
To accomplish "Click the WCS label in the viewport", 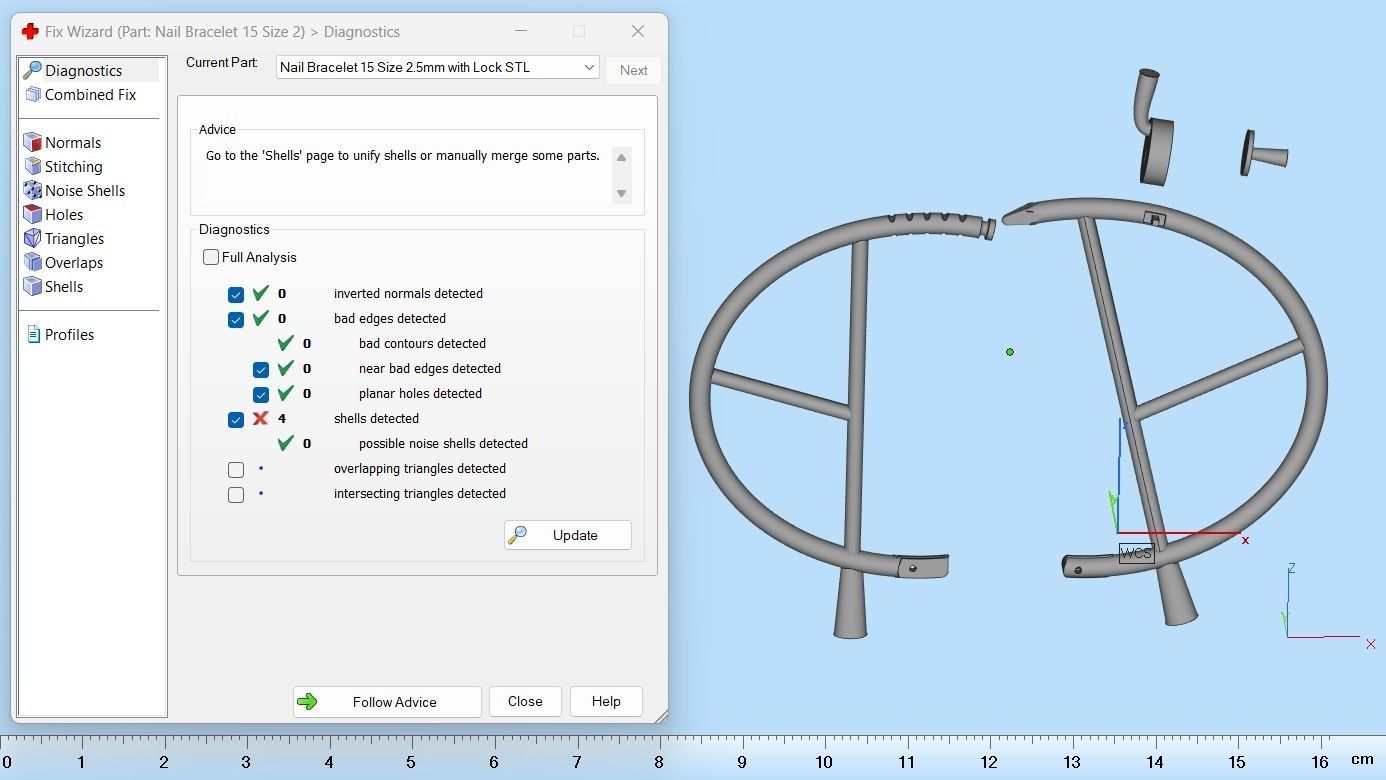I will 1136,553.
